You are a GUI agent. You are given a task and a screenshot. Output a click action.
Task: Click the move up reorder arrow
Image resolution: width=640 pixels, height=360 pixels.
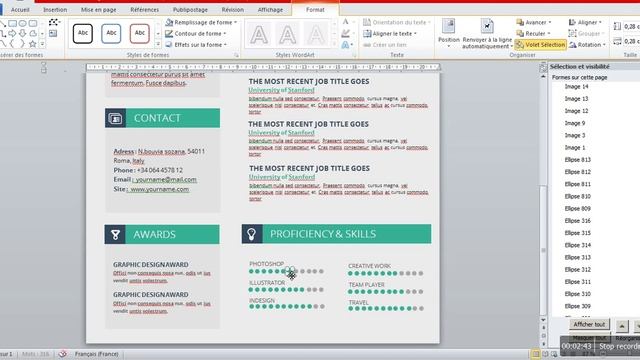pyautogui.click(x=622, y=326)
